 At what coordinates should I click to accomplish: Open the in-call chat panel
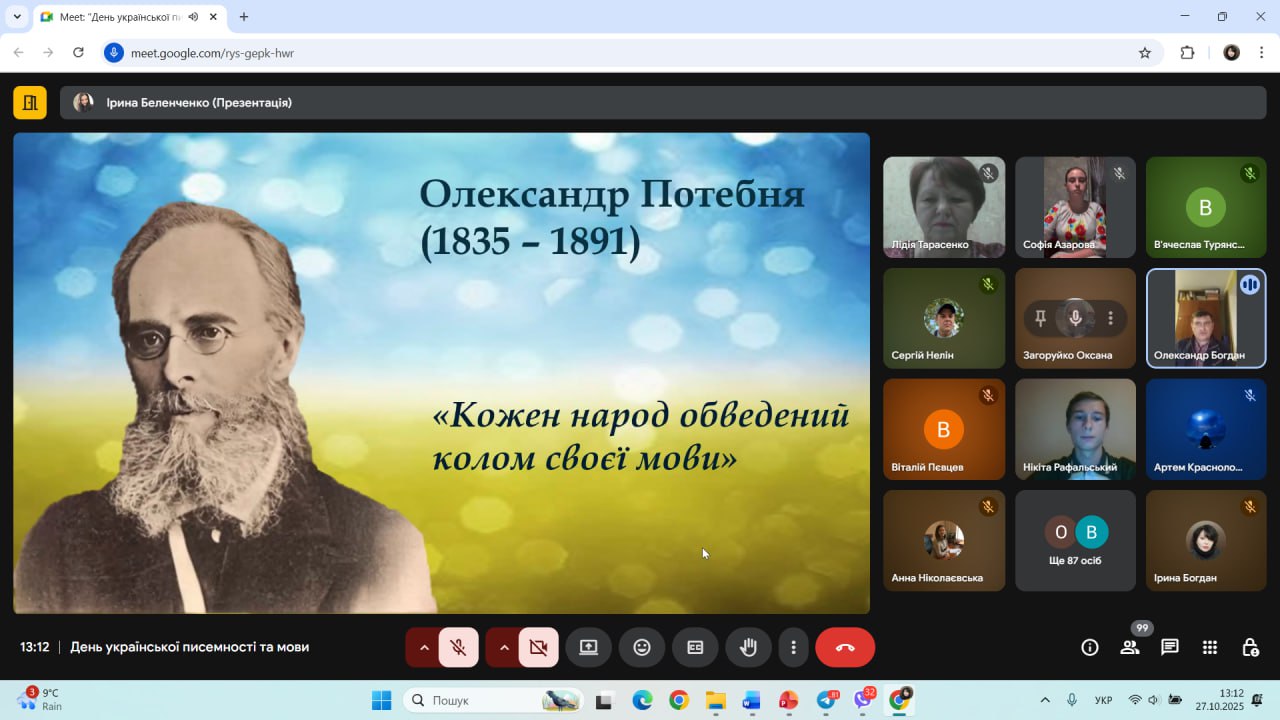click(x=1170, y=647)
